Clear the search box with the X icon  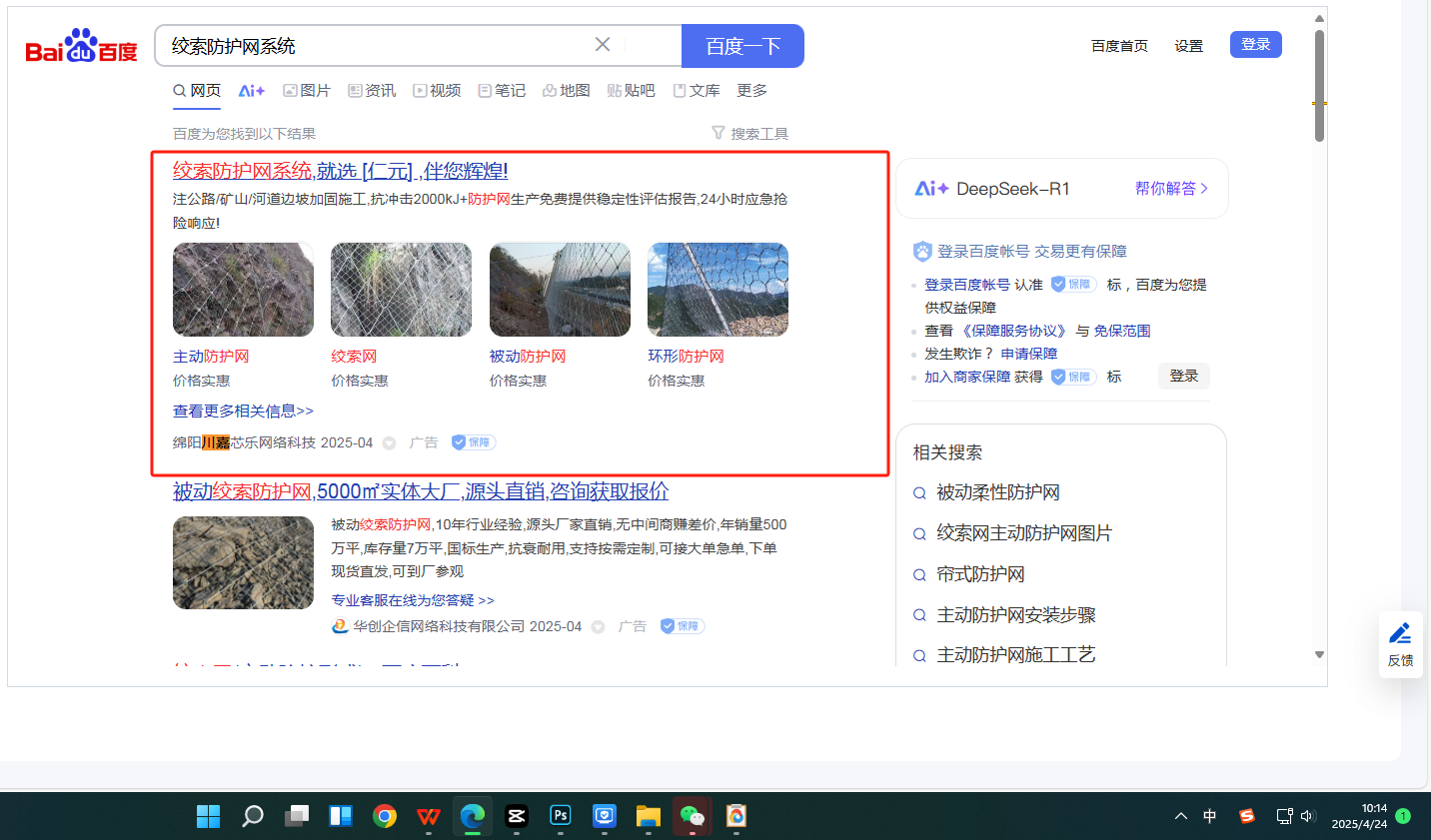pyautogui.click(x=603, y=45)
